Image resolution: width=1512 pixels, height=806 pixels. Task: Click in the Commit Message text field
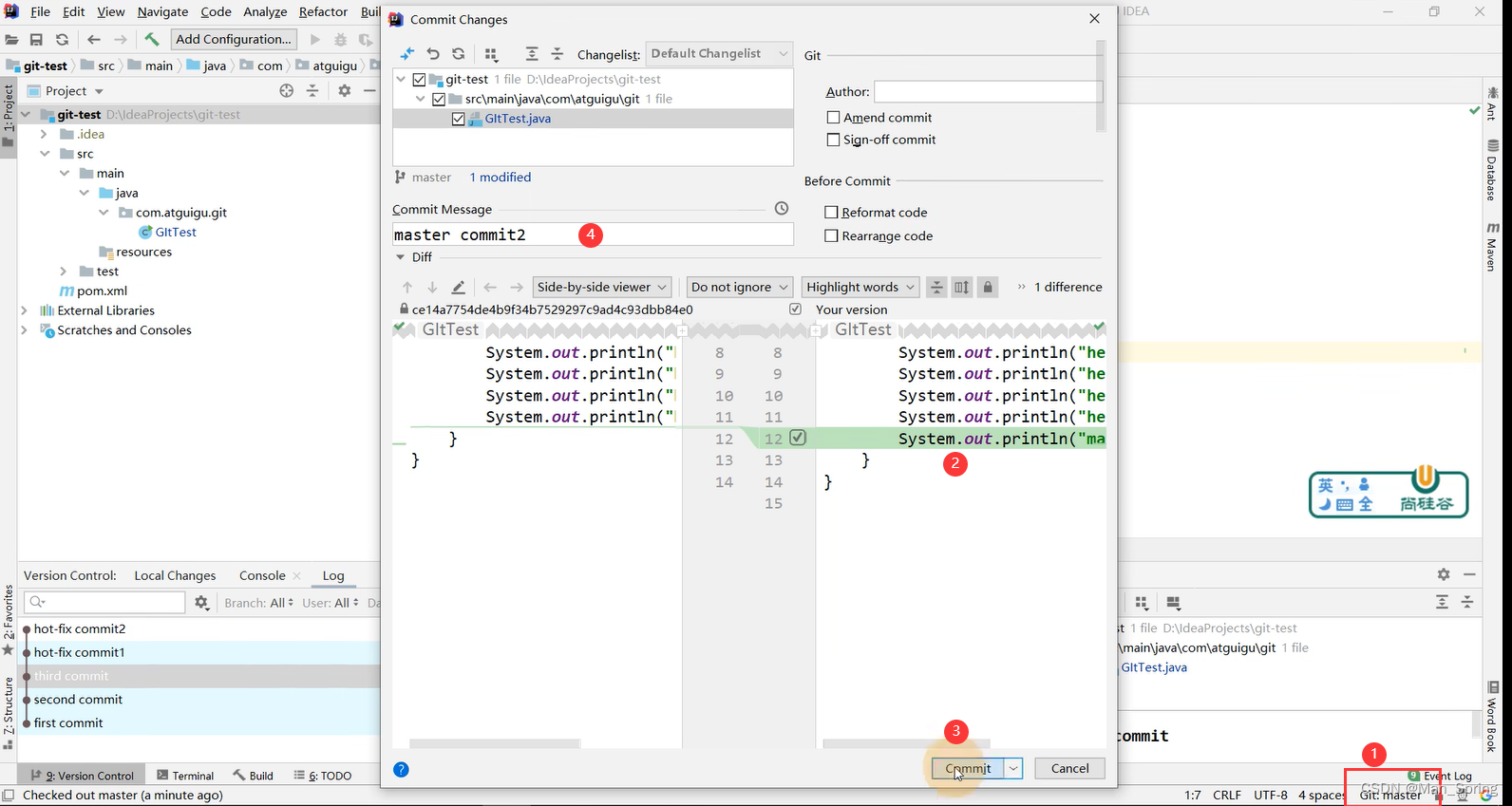(x=593, y=234)
